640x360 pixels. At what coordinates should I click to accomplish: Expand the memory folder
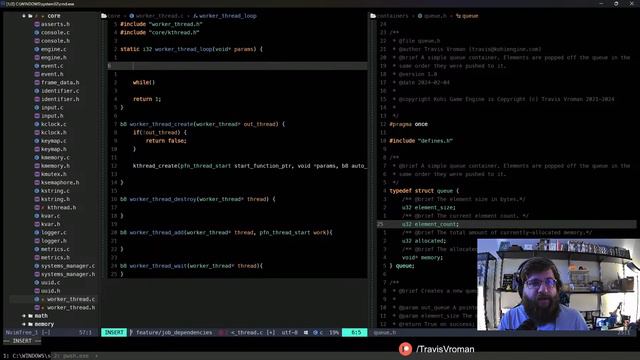pos(24,324)
